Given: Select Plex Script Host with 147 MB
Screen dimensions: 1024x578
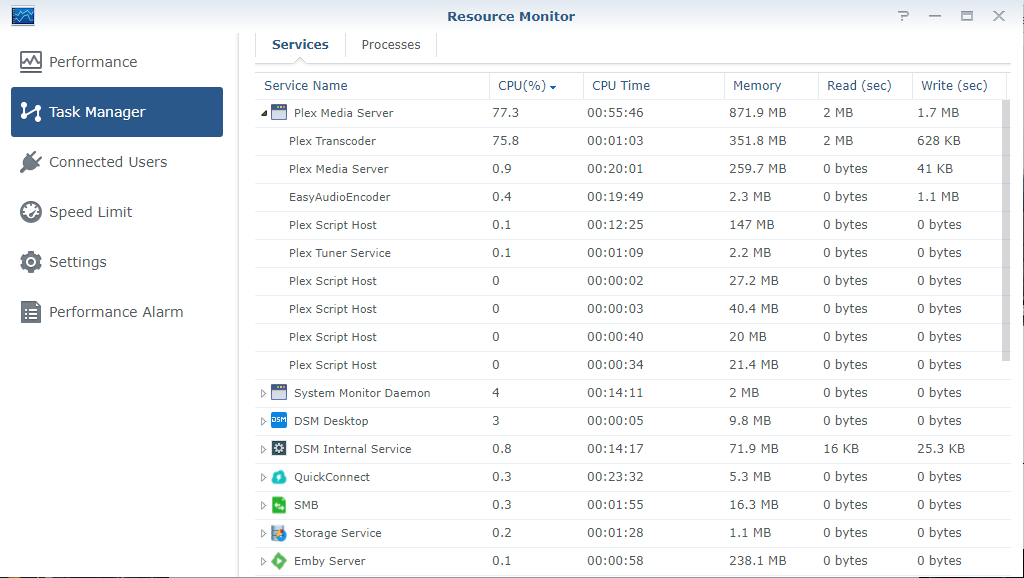Looking at the screenshot, I should tap(628, 225).
